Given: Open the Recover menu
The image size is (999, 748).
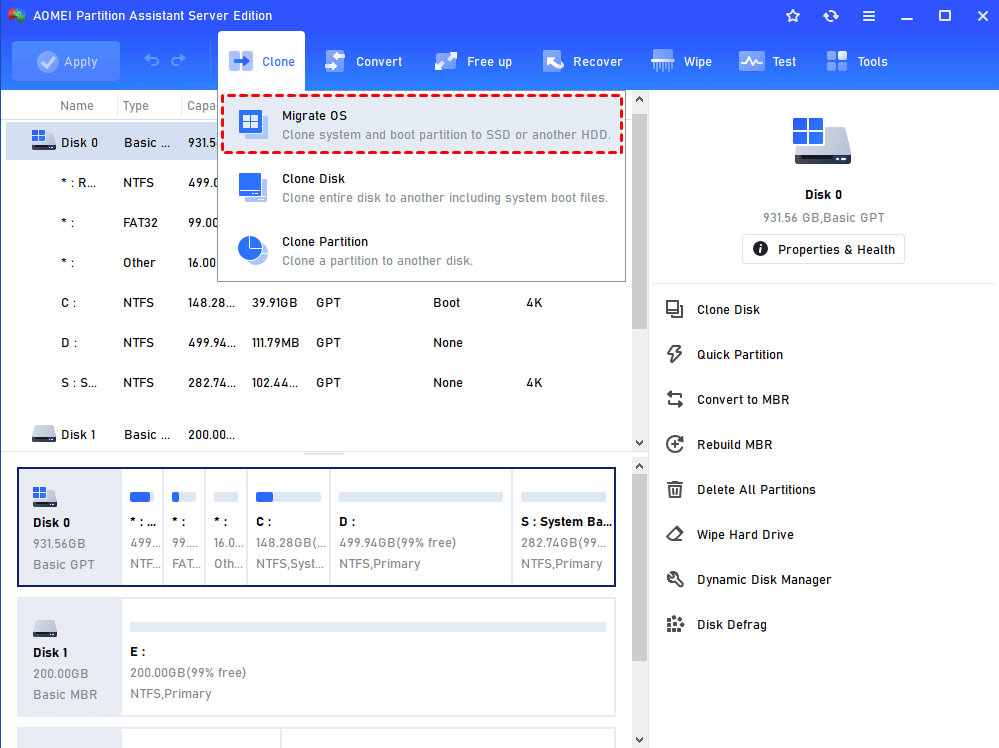Looking at the screenshot, I should (582, 61).
